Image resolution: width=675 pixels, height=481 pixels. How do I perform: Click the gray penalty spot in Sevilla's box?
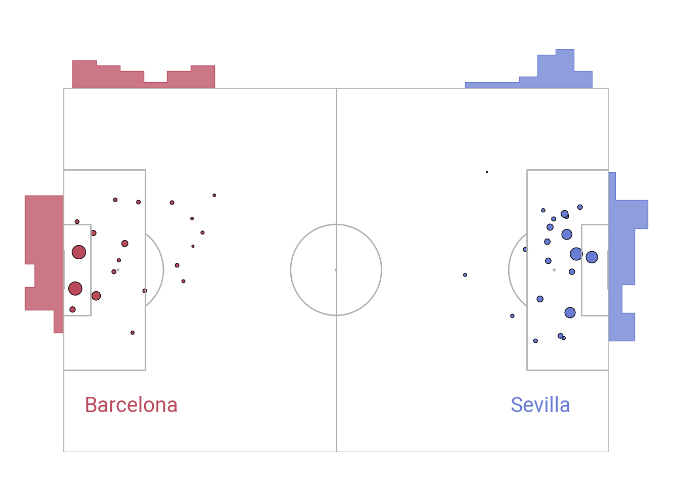554,269
